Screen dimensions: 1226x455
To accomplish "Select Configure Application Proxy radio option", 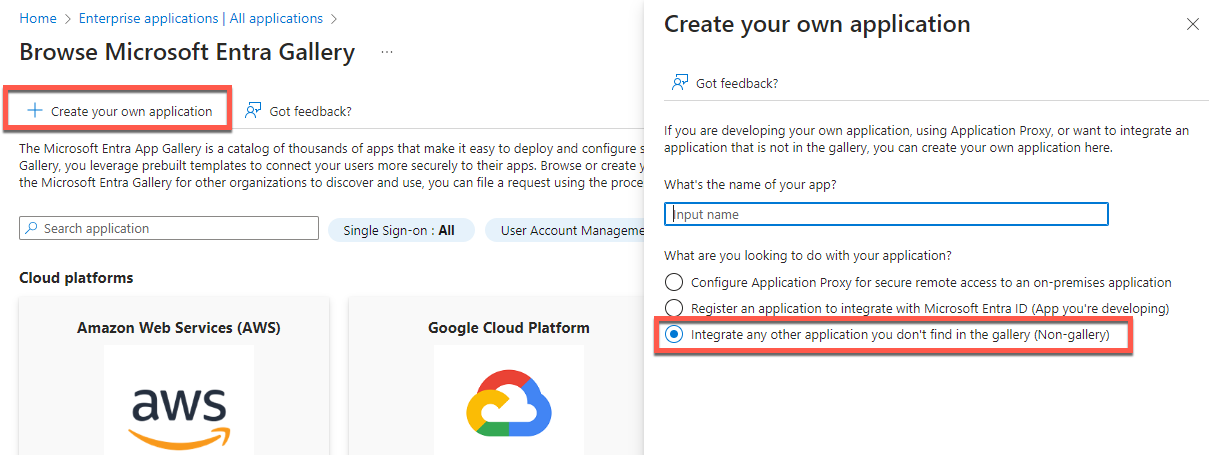I will (674, 283).
